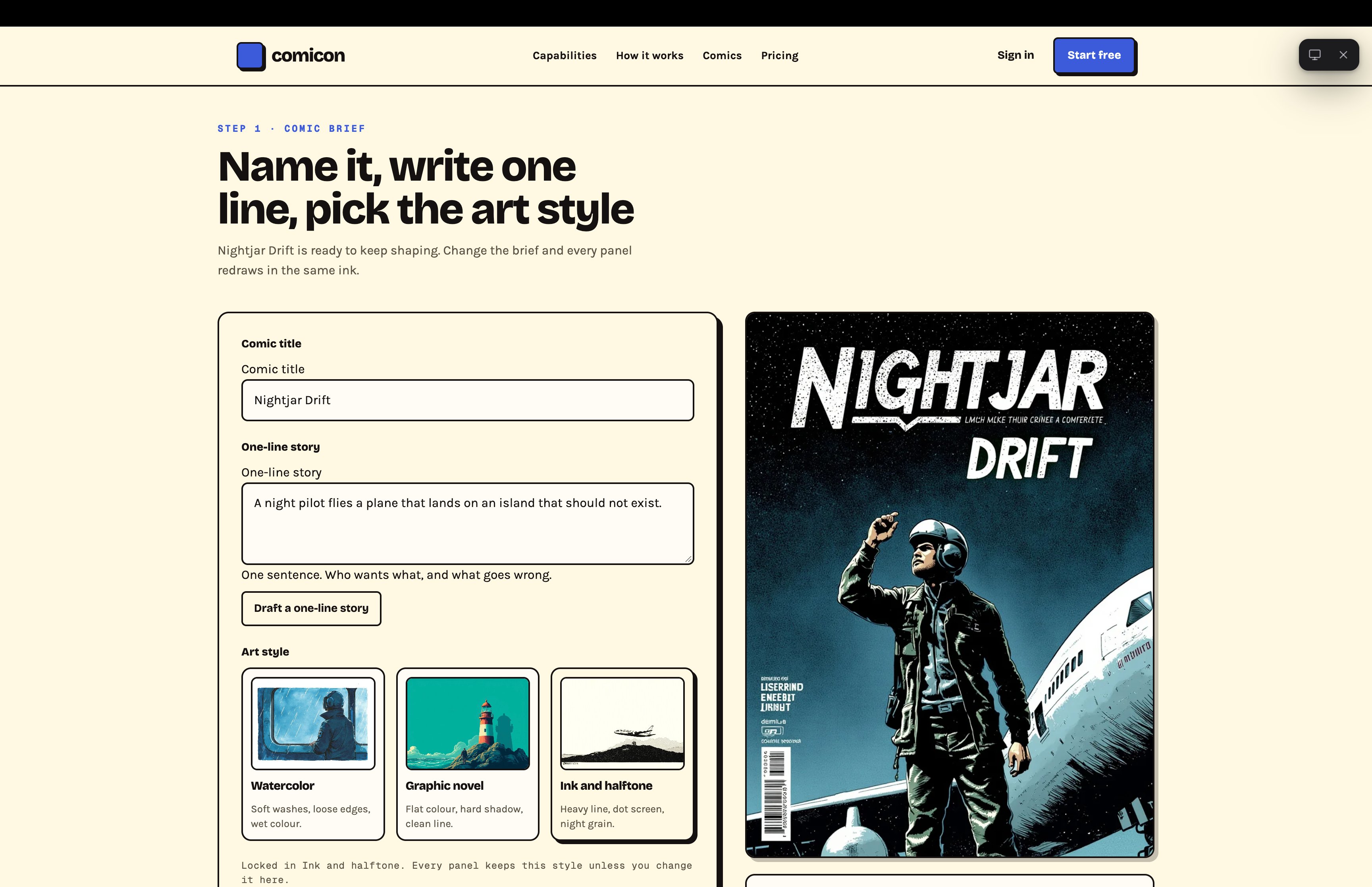Go to the Comics nav link
Image resolution: width=1372 pixels, height=887 pixels.
point(722,55)
